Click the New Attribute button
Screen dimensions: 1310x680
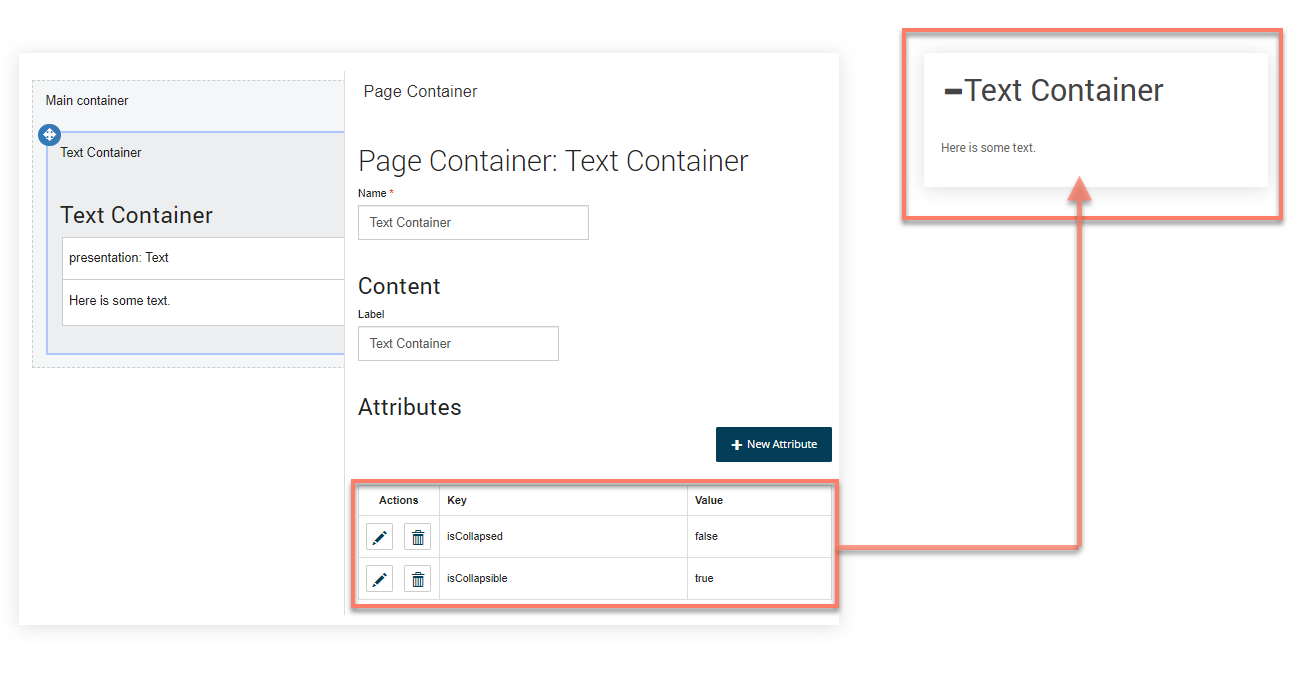[x=773, y=445]
